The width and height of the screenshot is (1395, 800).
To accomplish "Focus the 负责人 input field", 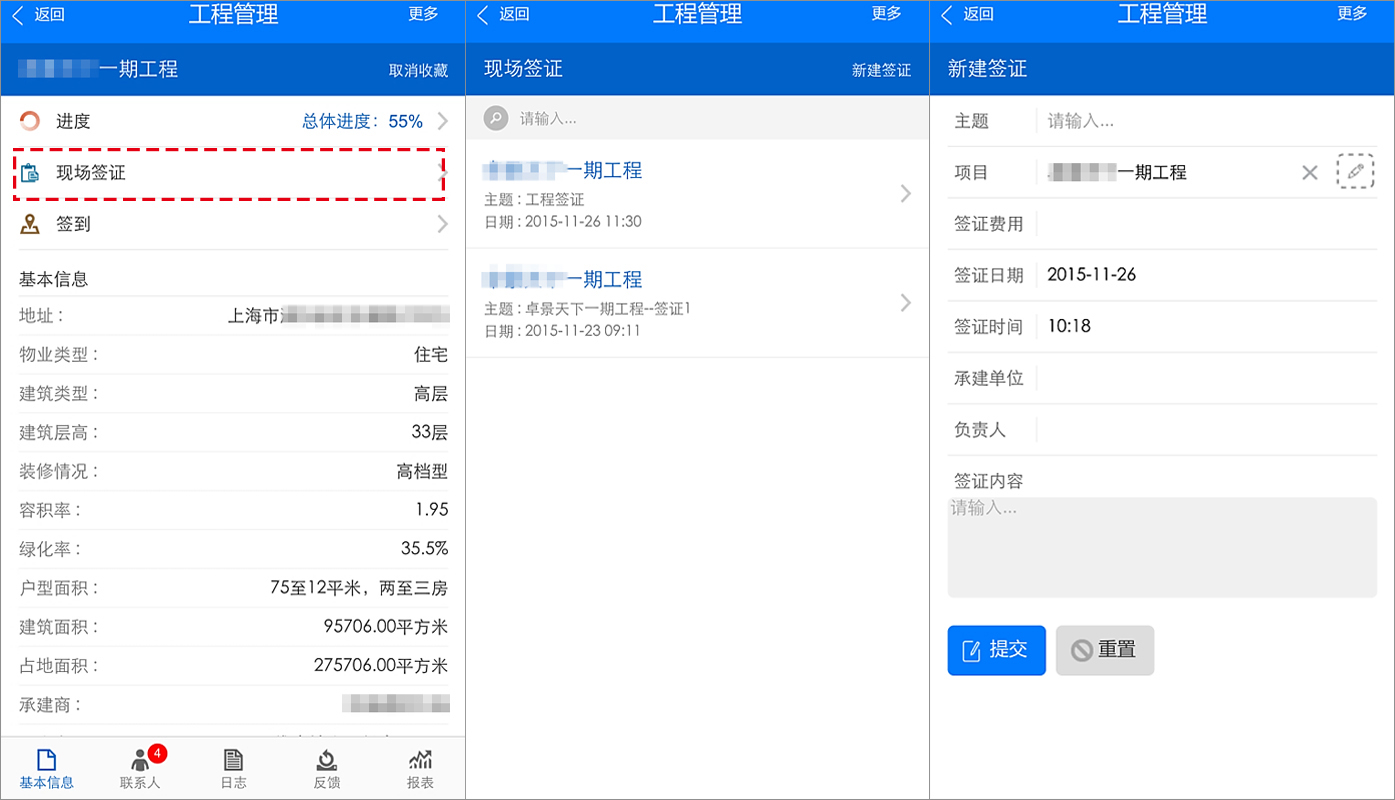I will (1207, 430).
